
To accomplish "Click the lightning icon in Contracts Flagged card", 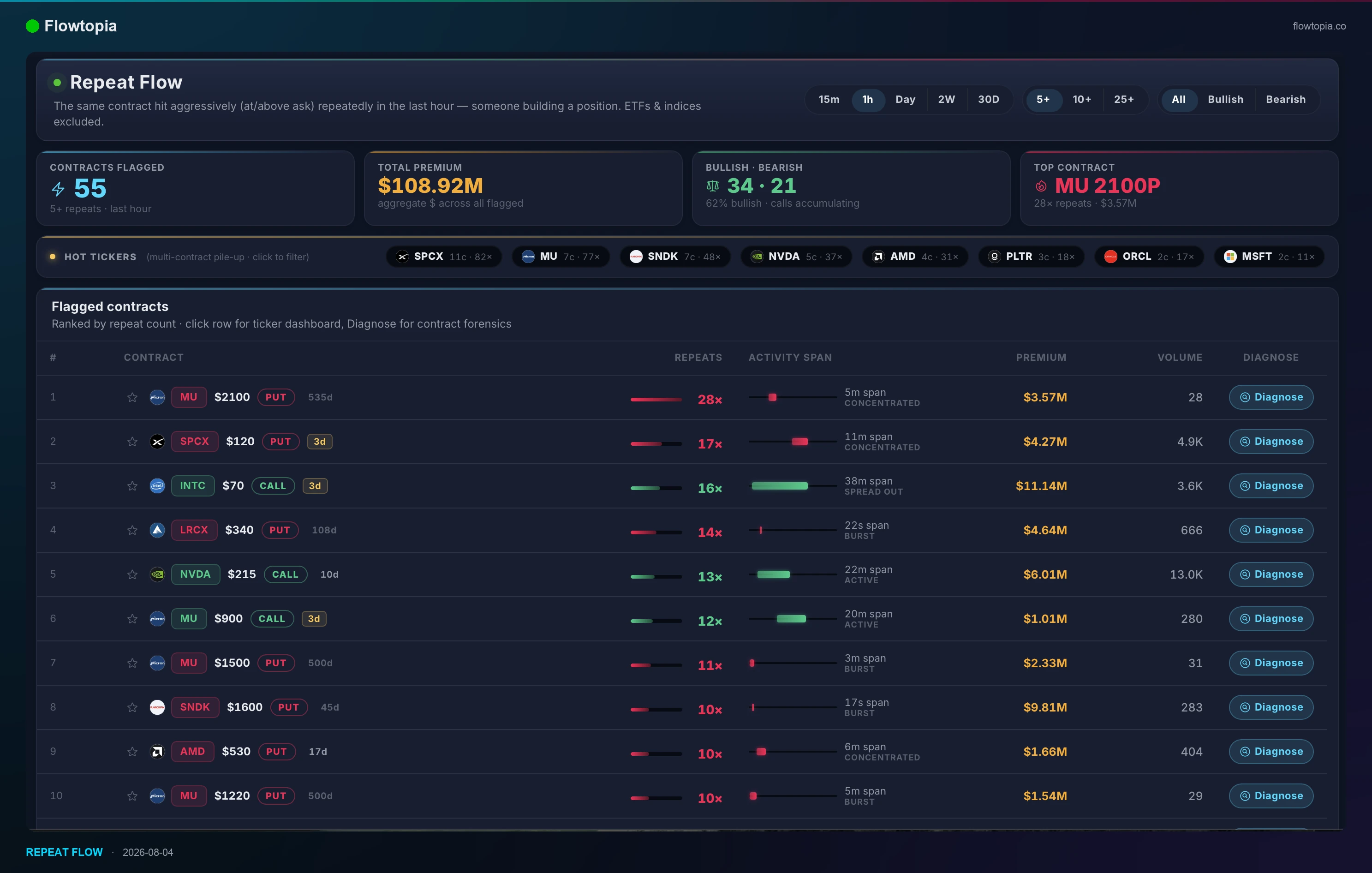I will [x=58, y=189].
